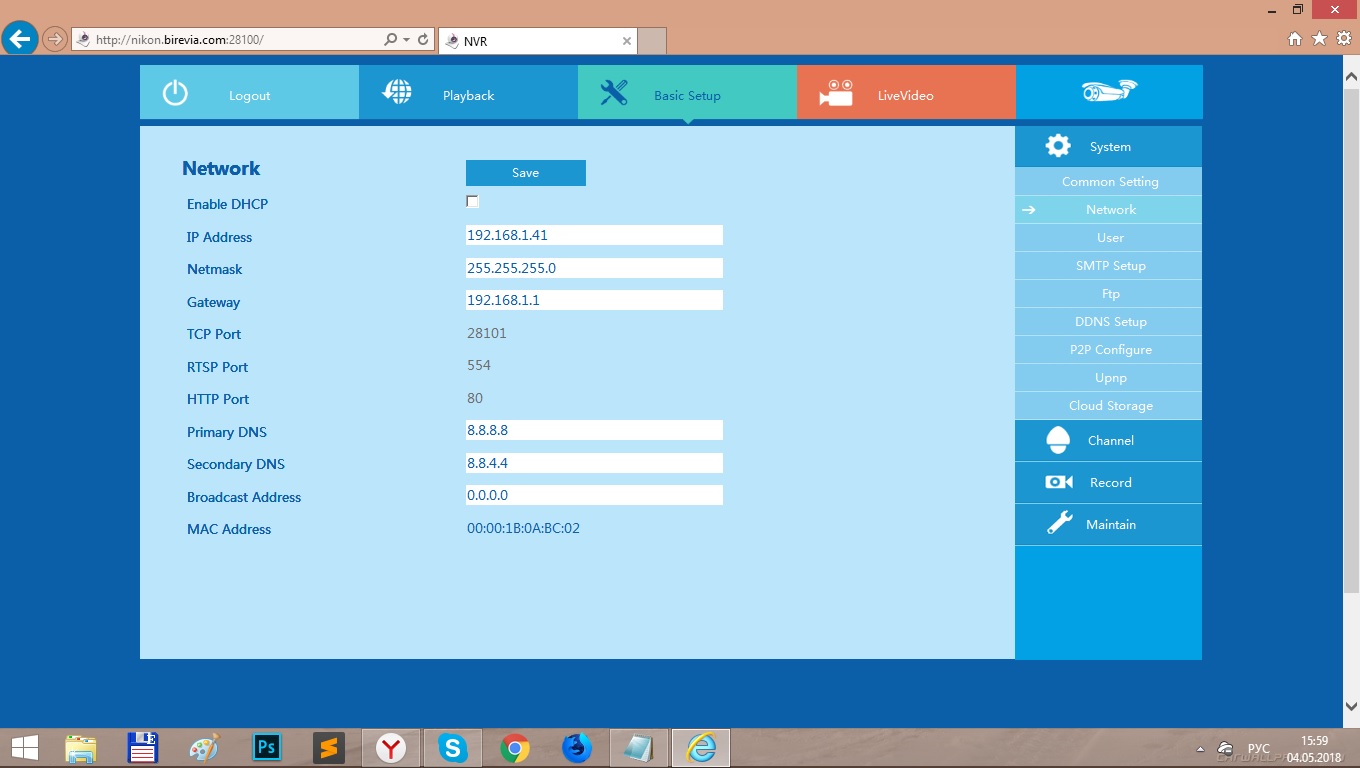1360x768 pixels.
Task: Open Playback via the globe icon
Action: tap(397, 92)
